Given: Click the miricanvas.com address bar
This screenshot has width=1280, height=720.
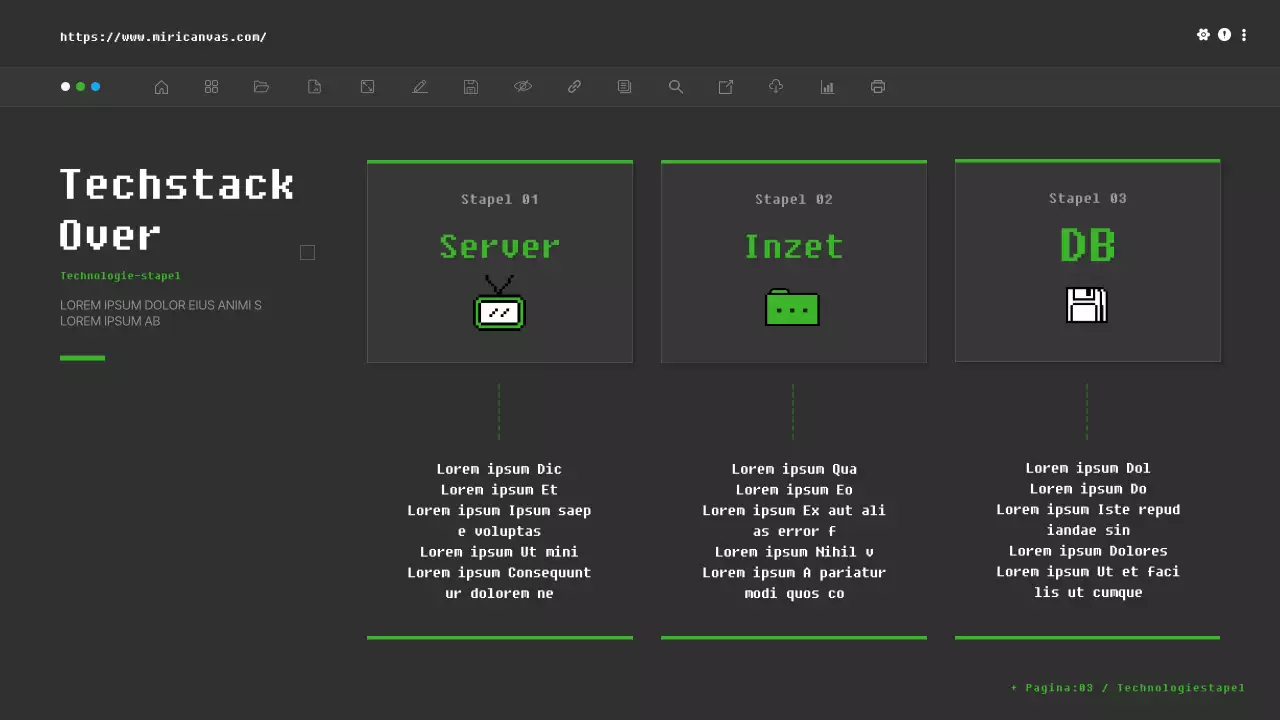Looking at the screenshot, I should click(x=163, y=36).
